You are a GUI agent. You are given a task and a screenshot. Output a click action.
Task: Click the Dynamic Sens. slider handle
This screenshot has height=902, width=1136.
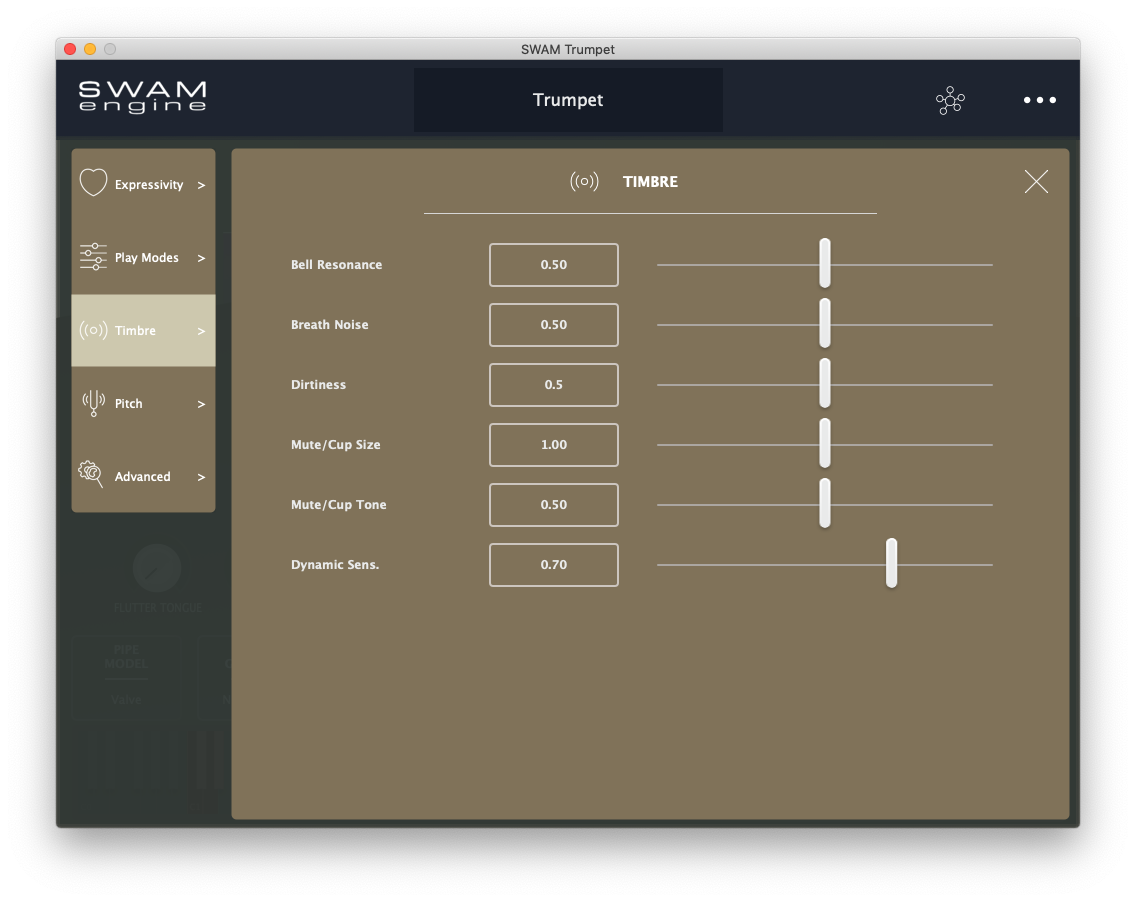[891, 564]
